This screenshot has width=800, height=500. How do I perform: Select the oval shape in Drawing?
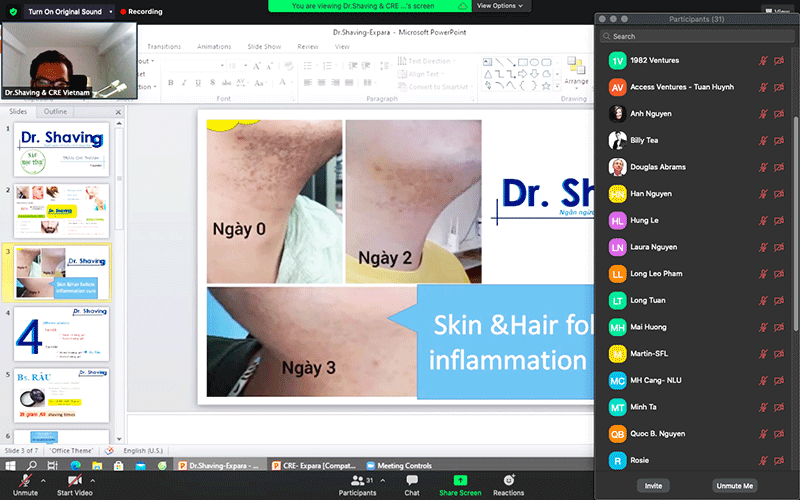click(534, 62)
